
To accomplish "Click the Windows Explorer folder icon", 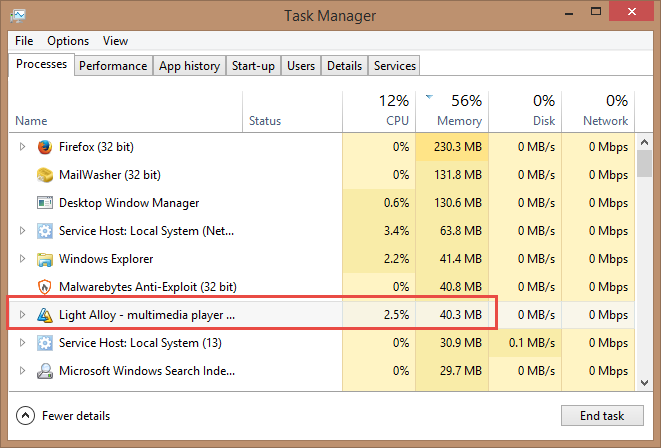I will coord(45,259).
